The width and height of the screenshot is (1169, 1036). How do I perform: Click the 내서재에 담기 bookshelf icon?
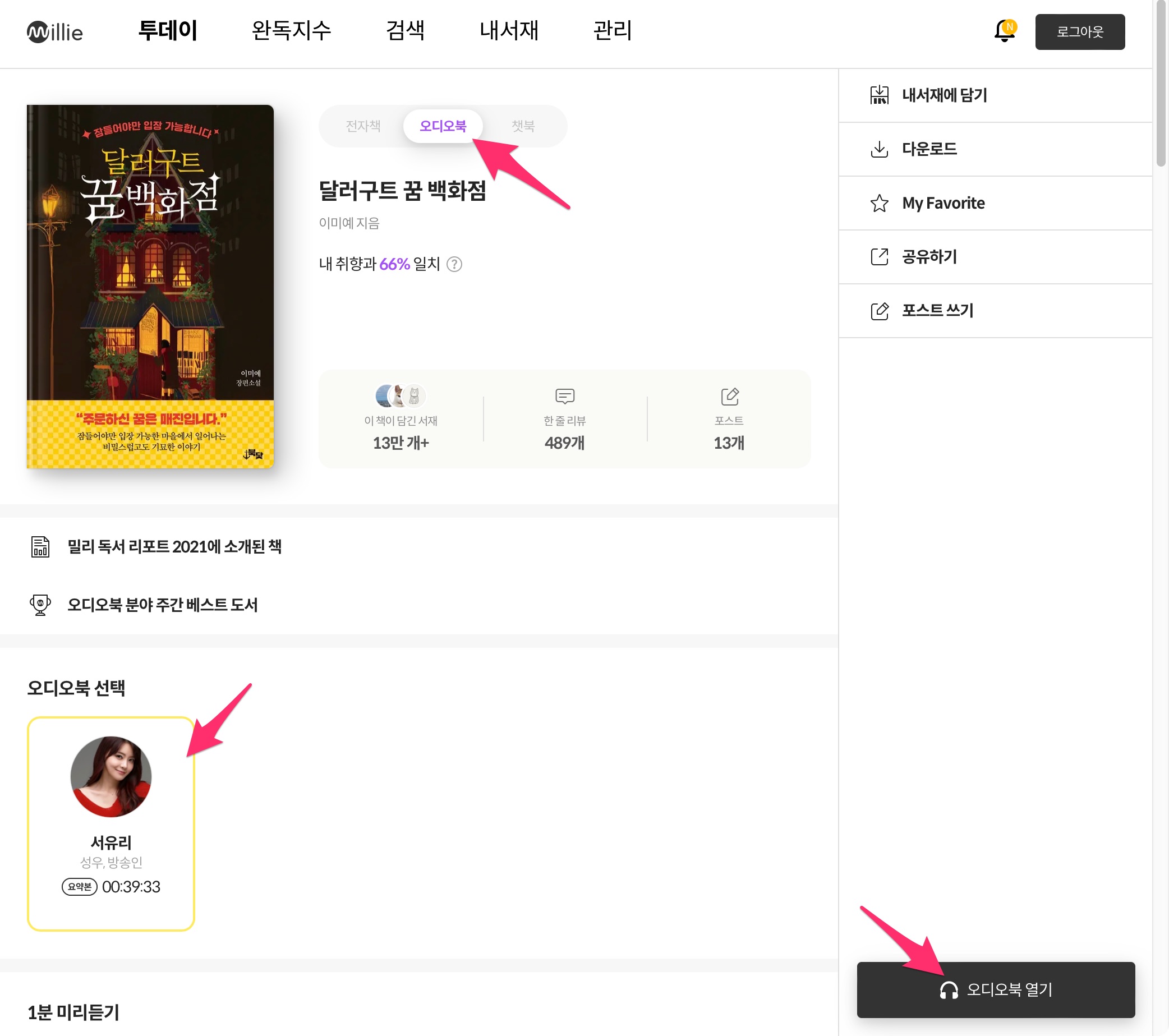pyautogui.click(x=879, y=95)
